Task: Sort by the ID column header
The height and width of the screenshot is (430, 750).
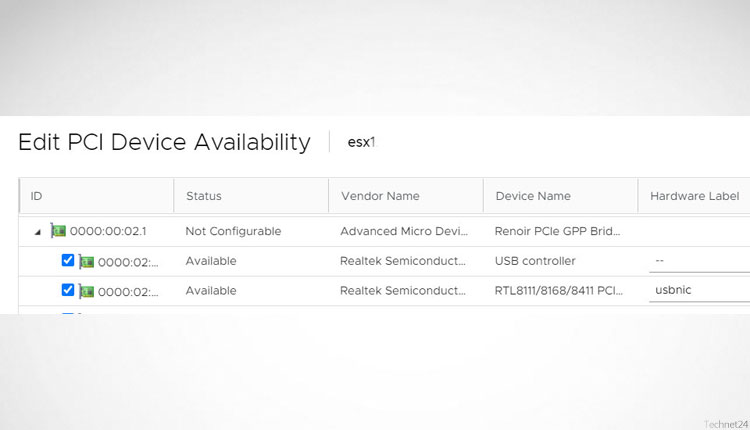Action: point(37,196)
